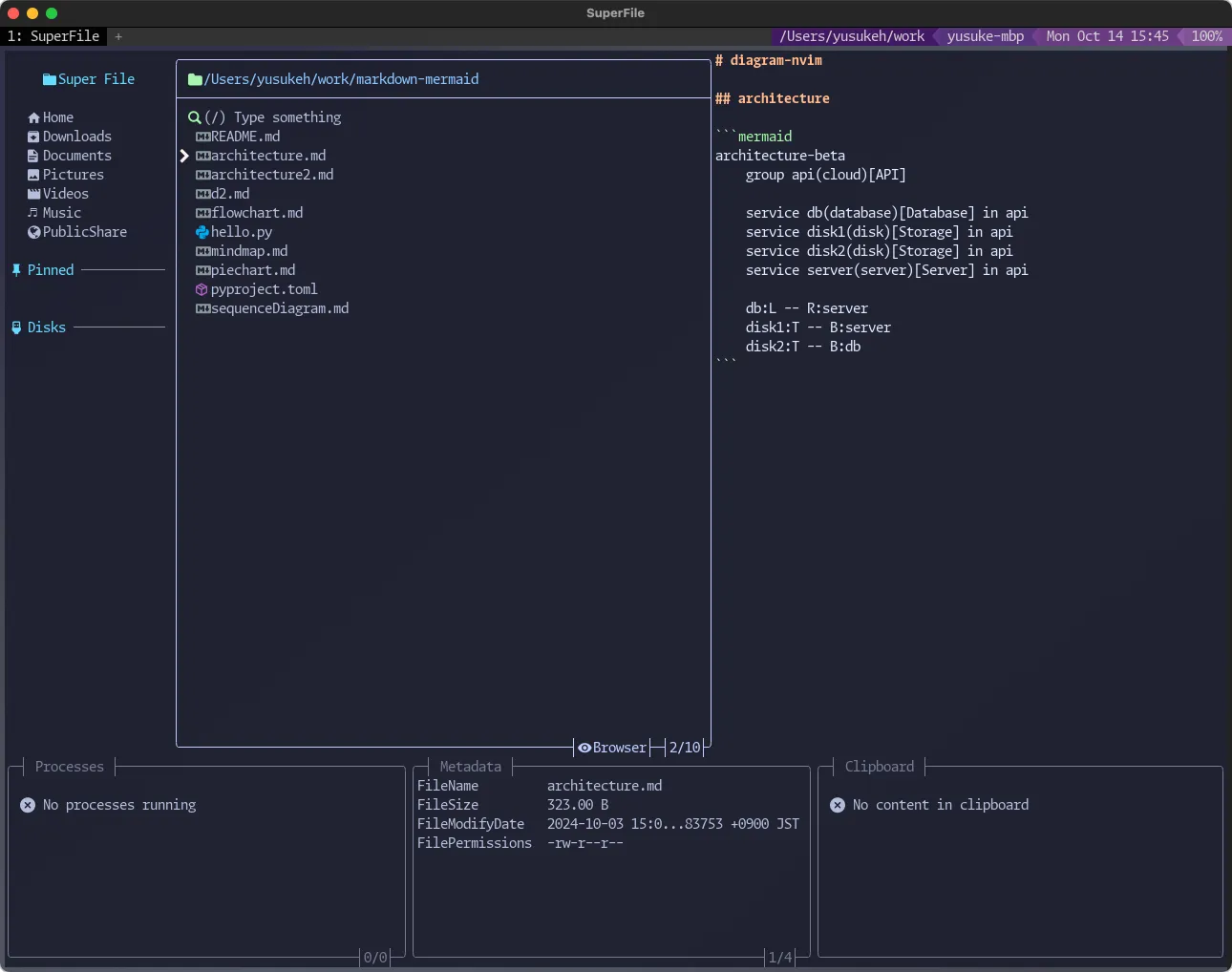Screen dimensions: 1232x972
Task: Click the markdown icon of piechart.md
Action: pyautogui.click(x=202, y=270)
